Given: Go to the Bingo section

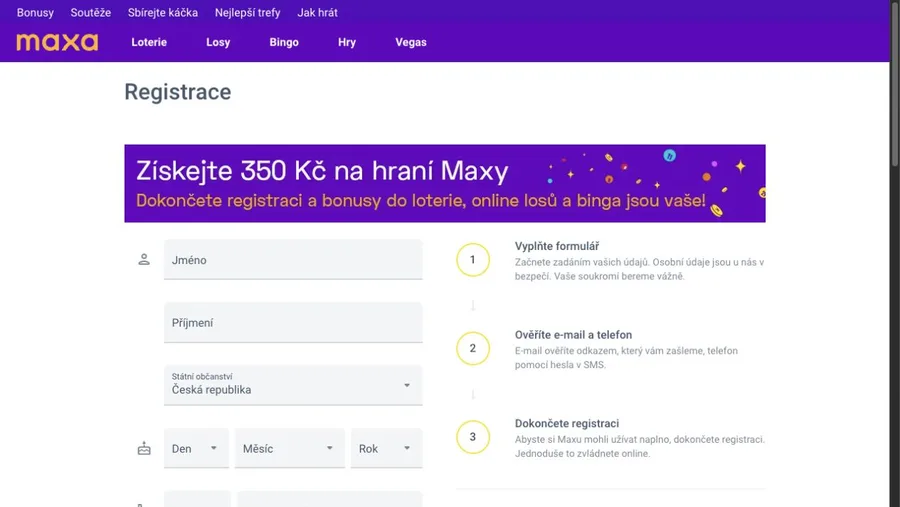Looking at the screenshot, I should click(x=284, y=42).
